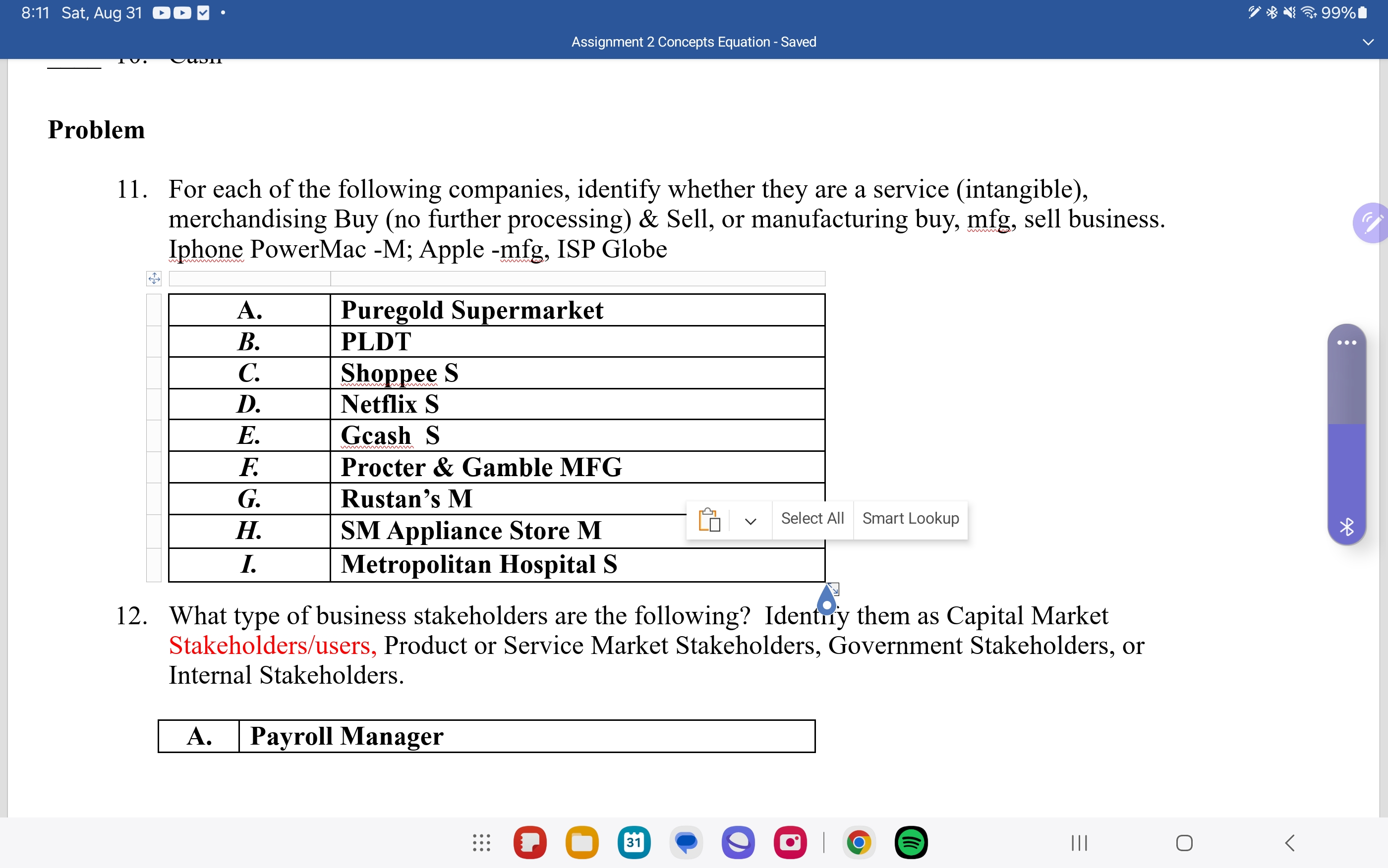Choose Select All in popup menu

[812, 518]
